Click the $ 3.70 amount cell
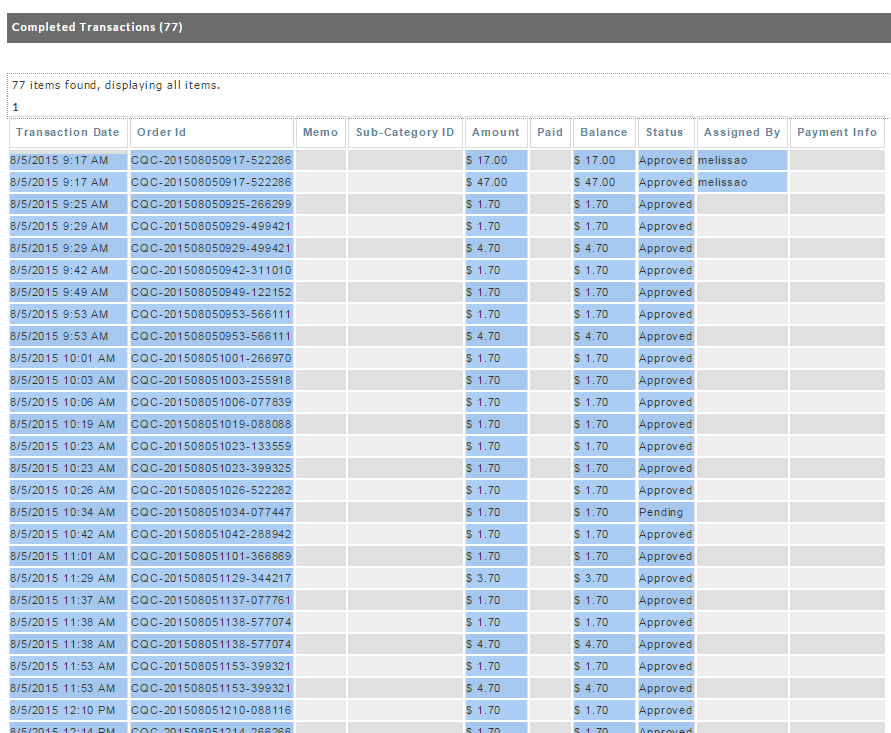The height and width of the screenshot is (733, 891). pyautogui.click(x=496, y=578)
